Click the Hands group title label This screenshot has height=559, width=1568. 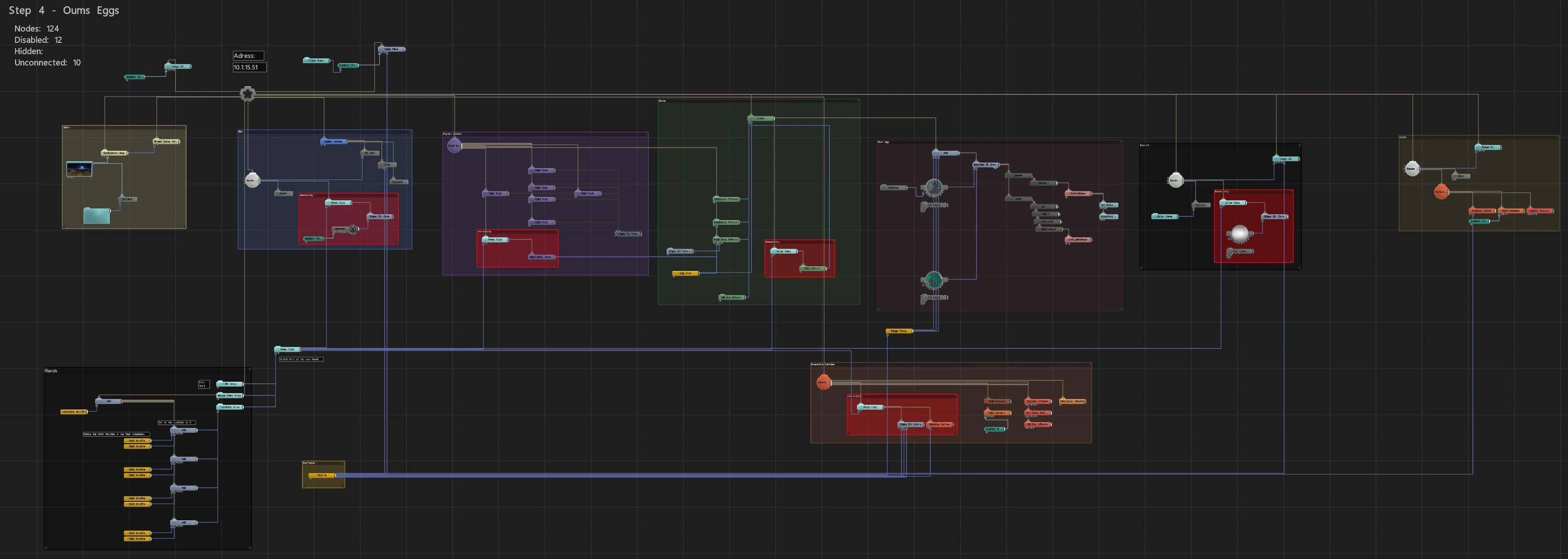click(50, 371)
